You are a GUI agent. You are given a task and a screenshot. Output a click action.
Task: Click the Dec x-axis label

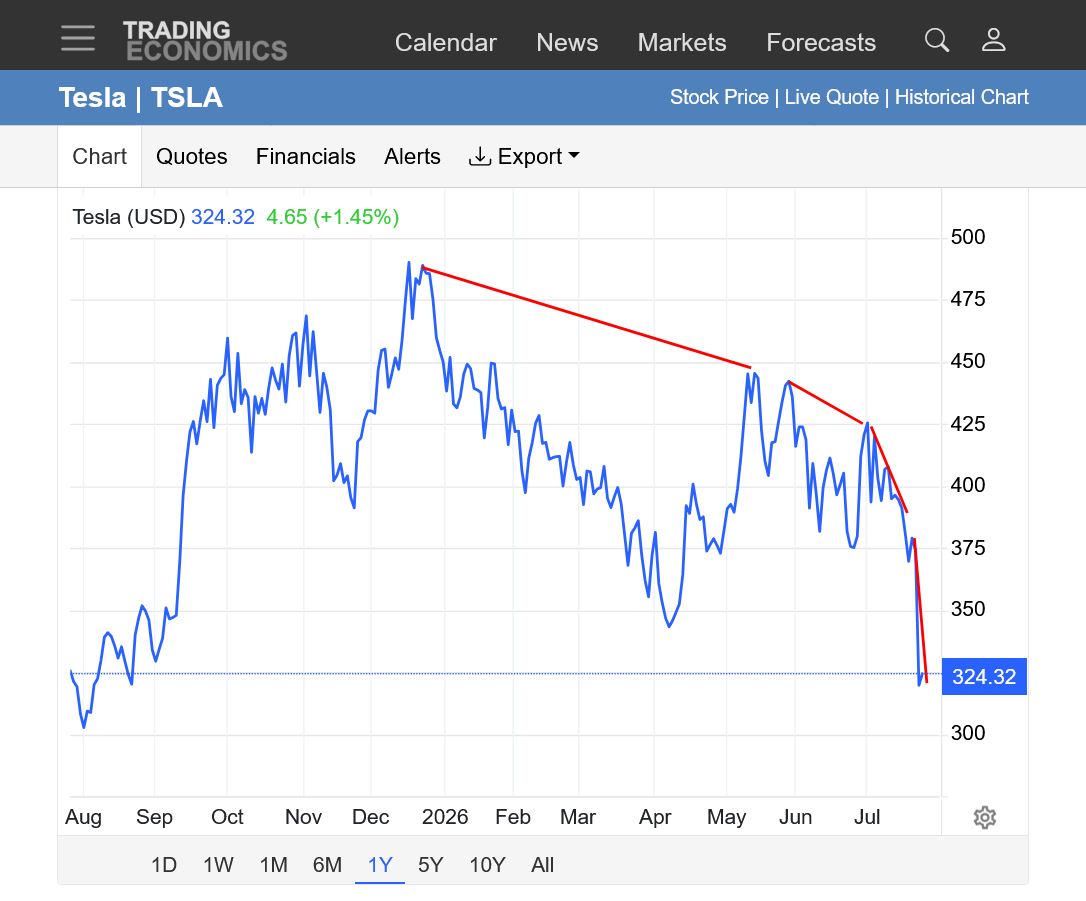[371, 817]
